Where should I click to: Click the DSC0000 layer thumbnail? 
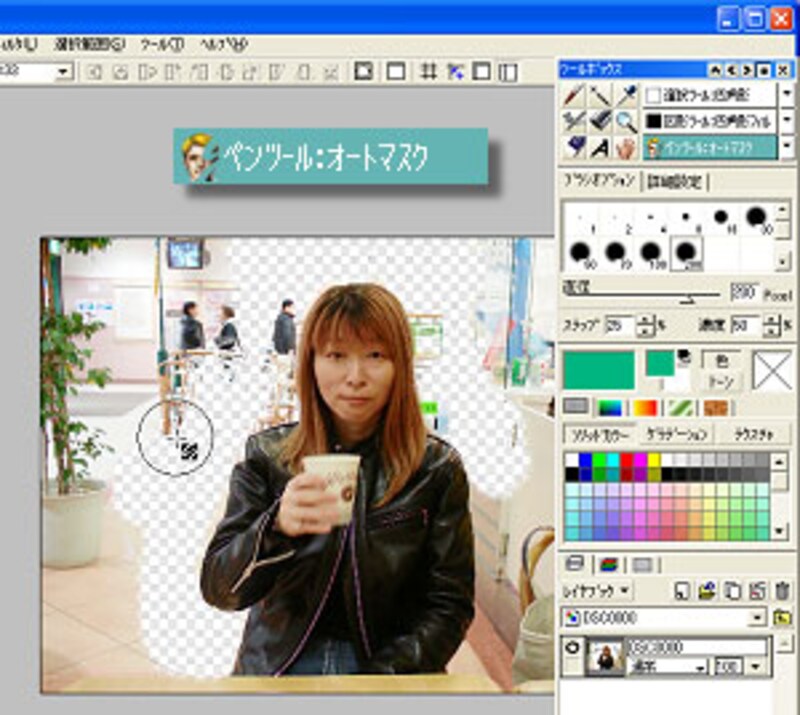(x=603, y=657)
